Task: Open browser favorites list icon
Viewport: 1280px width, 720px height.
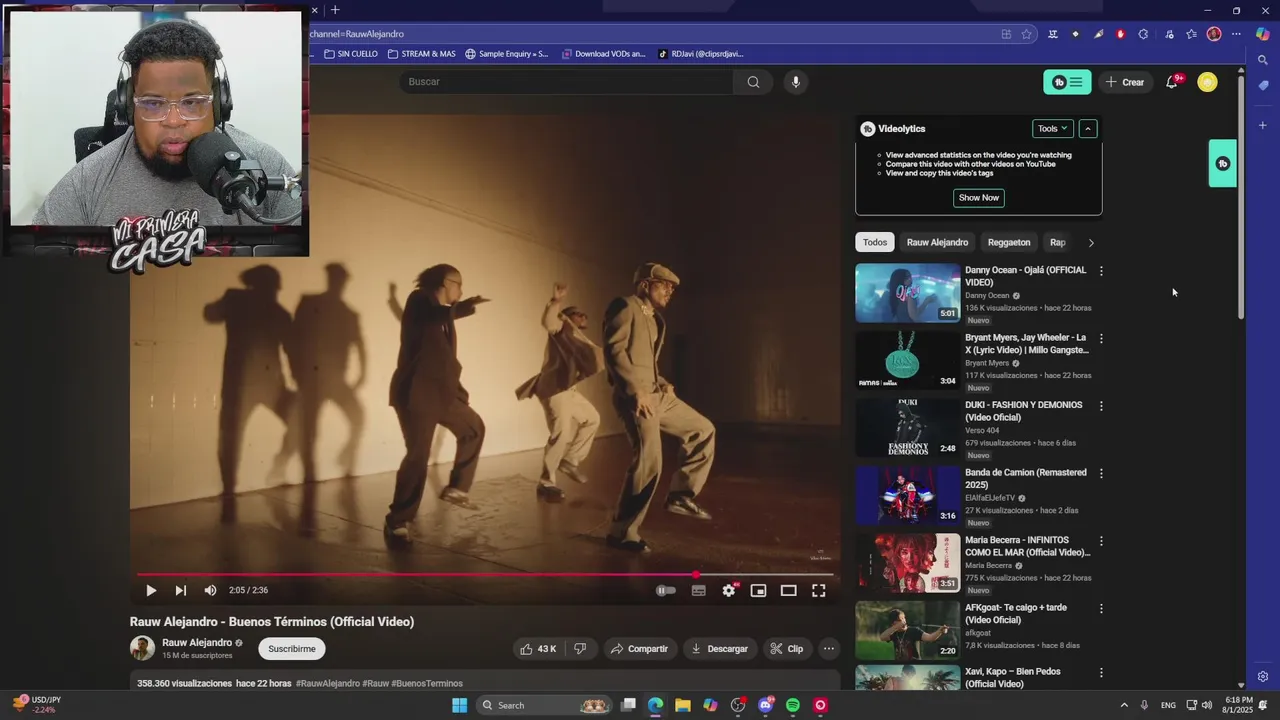Action: 1191,34
